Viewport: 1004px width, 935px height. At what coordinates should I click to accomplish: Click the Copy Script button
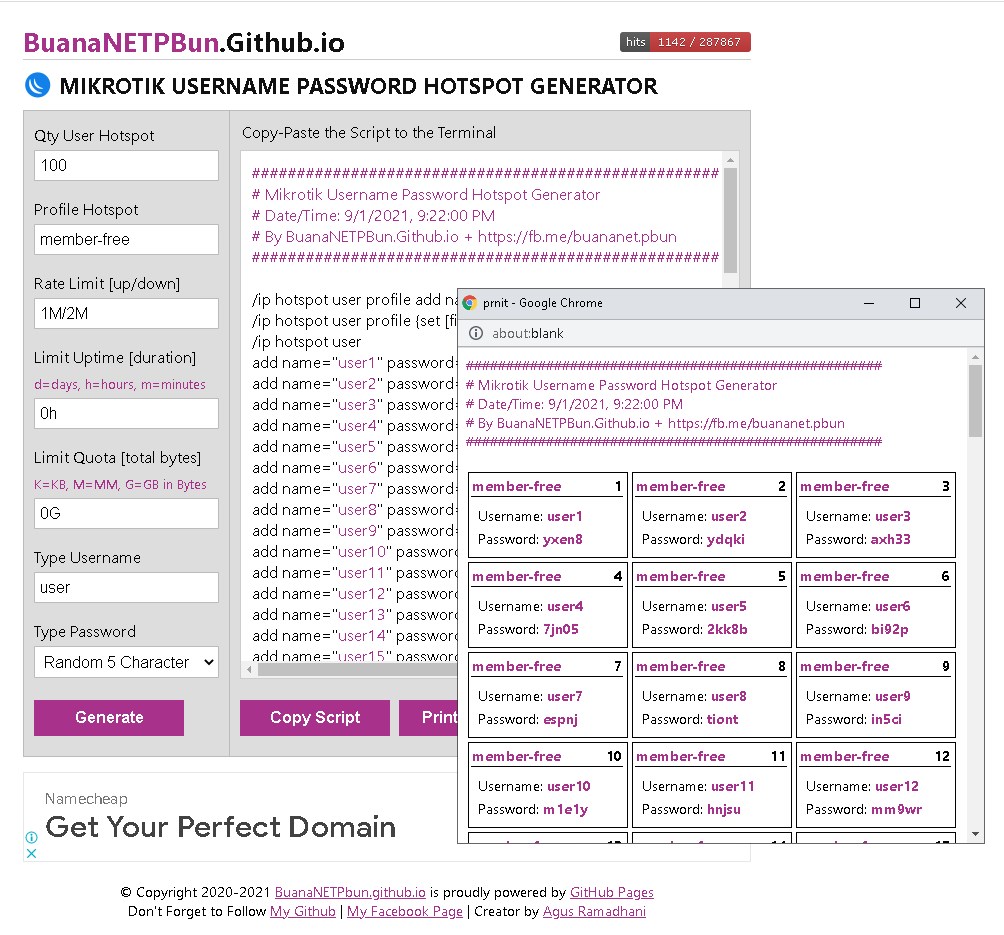pos(314,718)
